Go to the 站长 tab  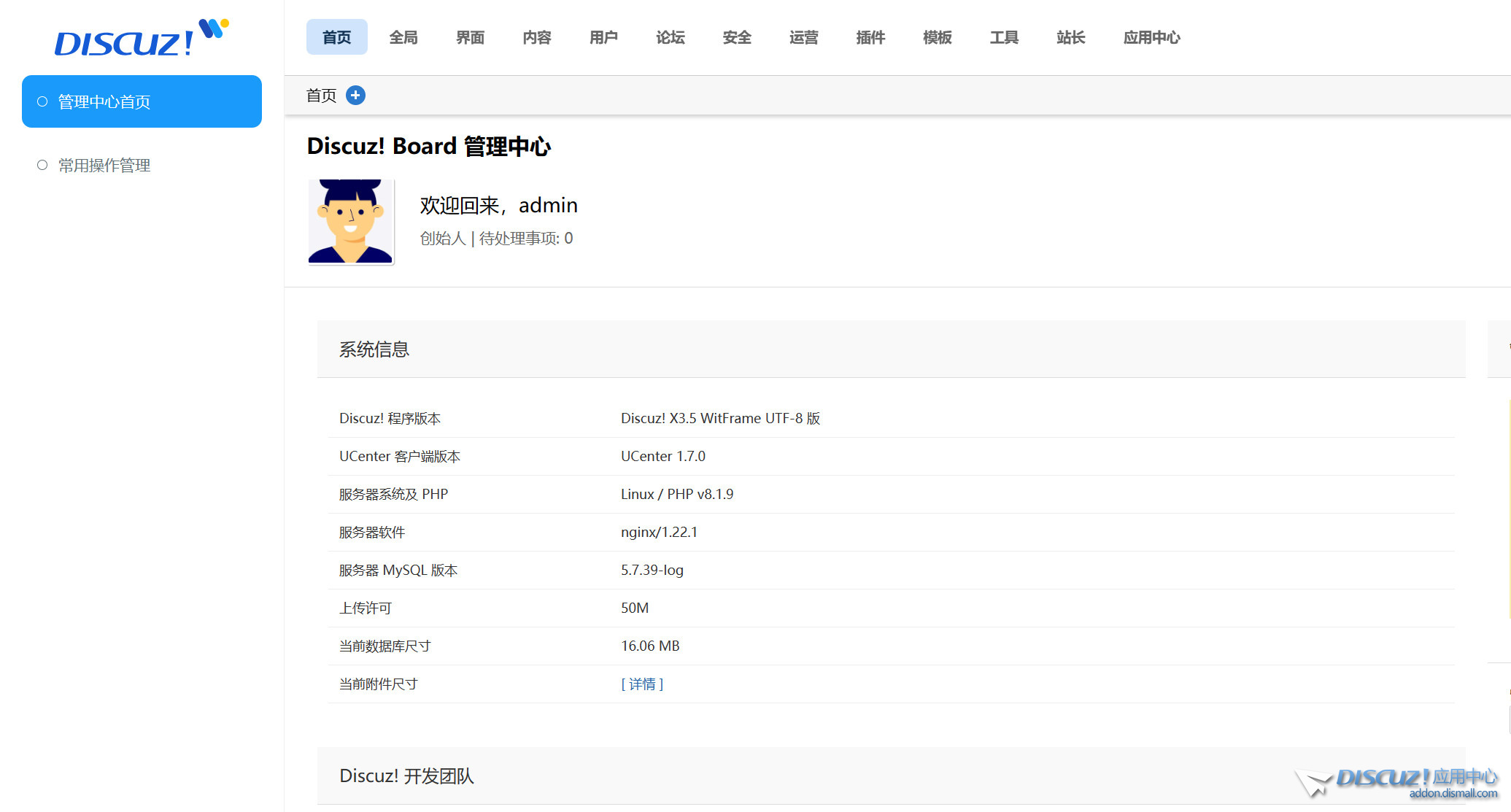pyautogui.click(x=1071, y=37)
